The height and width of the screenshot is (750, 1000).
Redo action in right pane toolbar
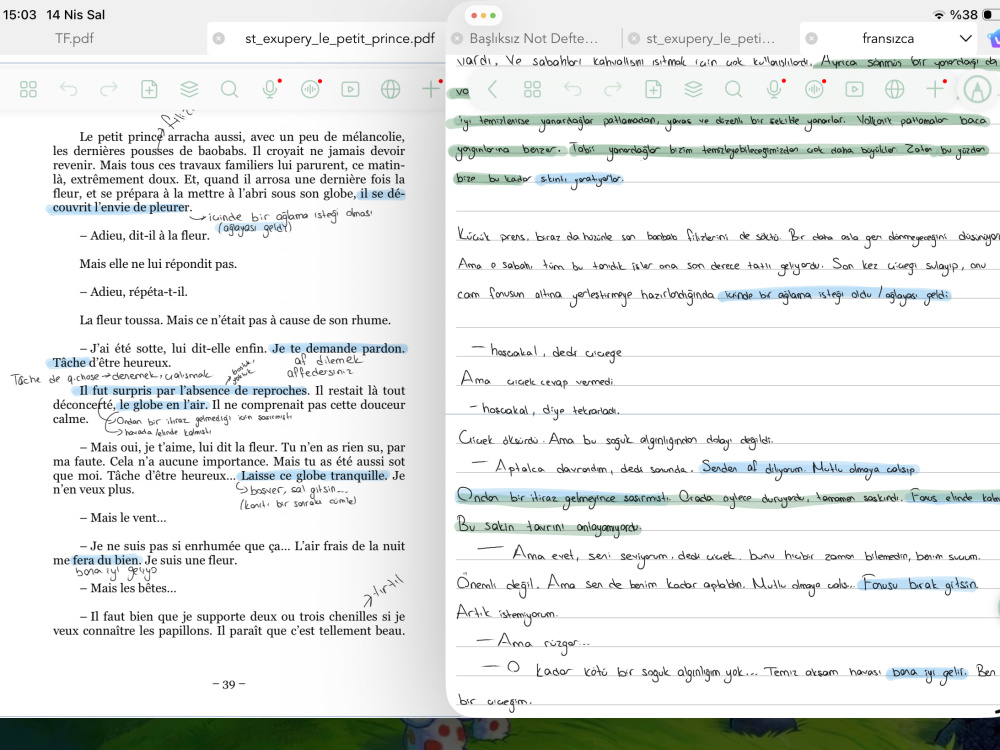pyautogui.click(x=613, y=89)
